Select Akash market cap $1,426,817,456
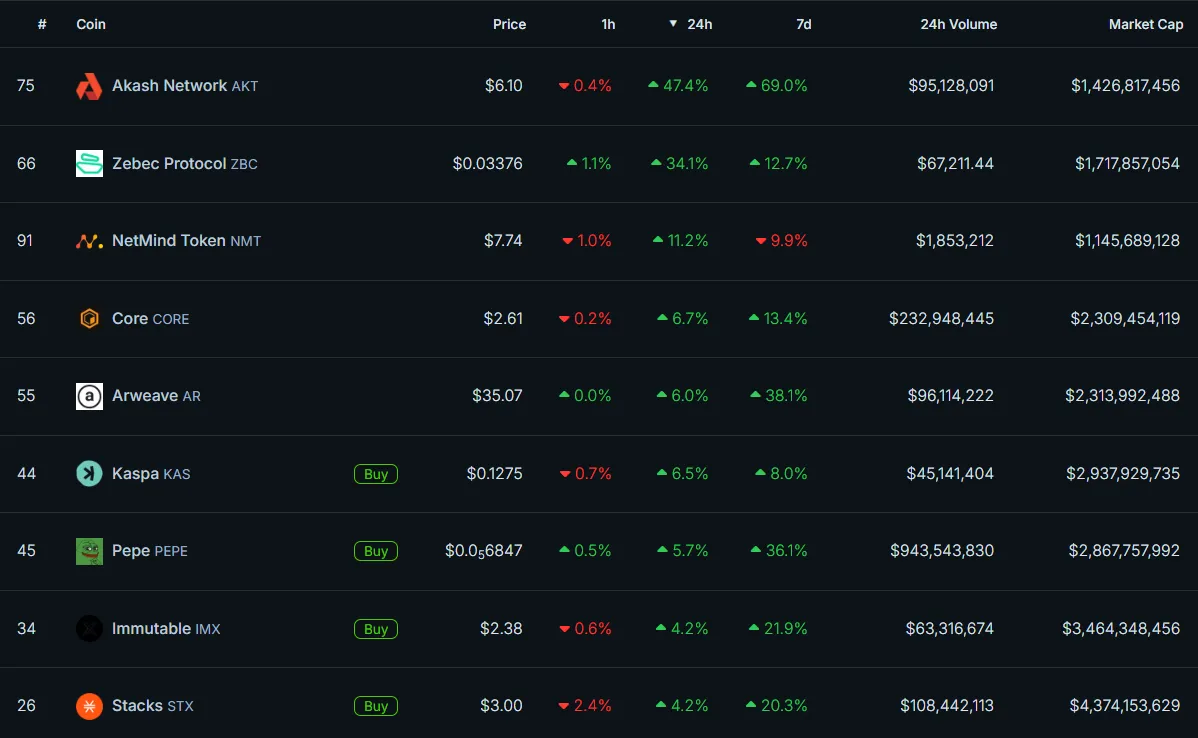This screenshot has height=738, width=1198. (x=1125, y=86)
